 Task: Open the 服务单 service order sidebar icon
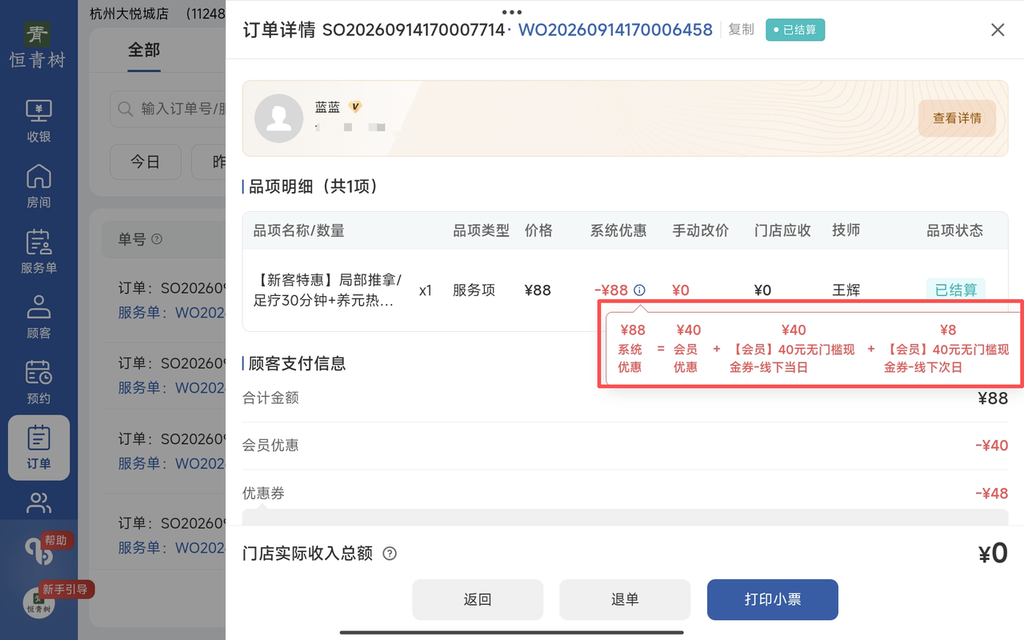click(39, 251)
